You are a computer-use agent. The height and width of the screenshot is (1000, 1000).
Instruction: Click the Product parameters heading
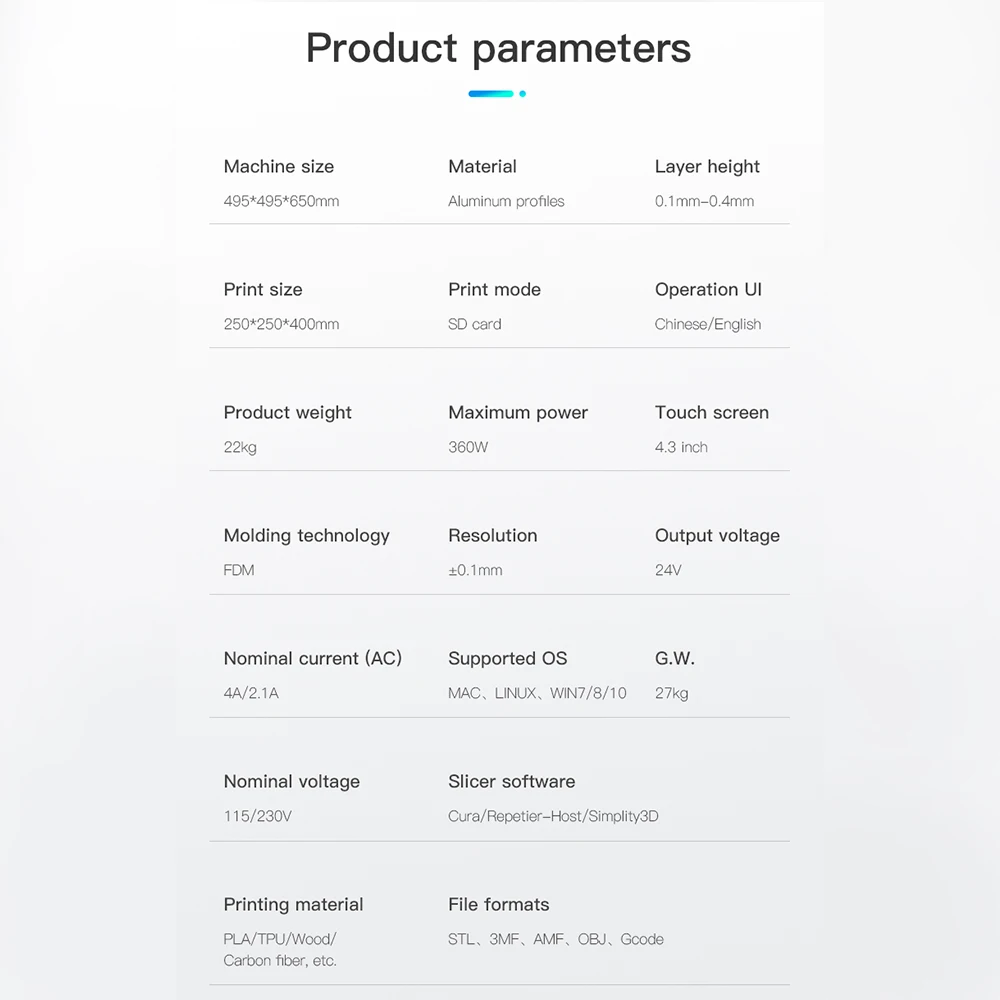click(x=498, y=48)
